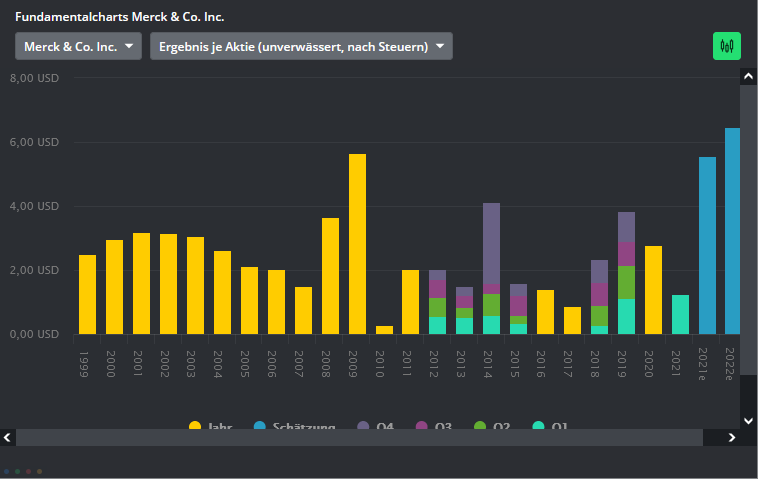Click the Fundamentalcharts Merck & Co. Inc. title
Image resolution: width=760 pixels, height=480 pixels.
(x=120, y=17)
